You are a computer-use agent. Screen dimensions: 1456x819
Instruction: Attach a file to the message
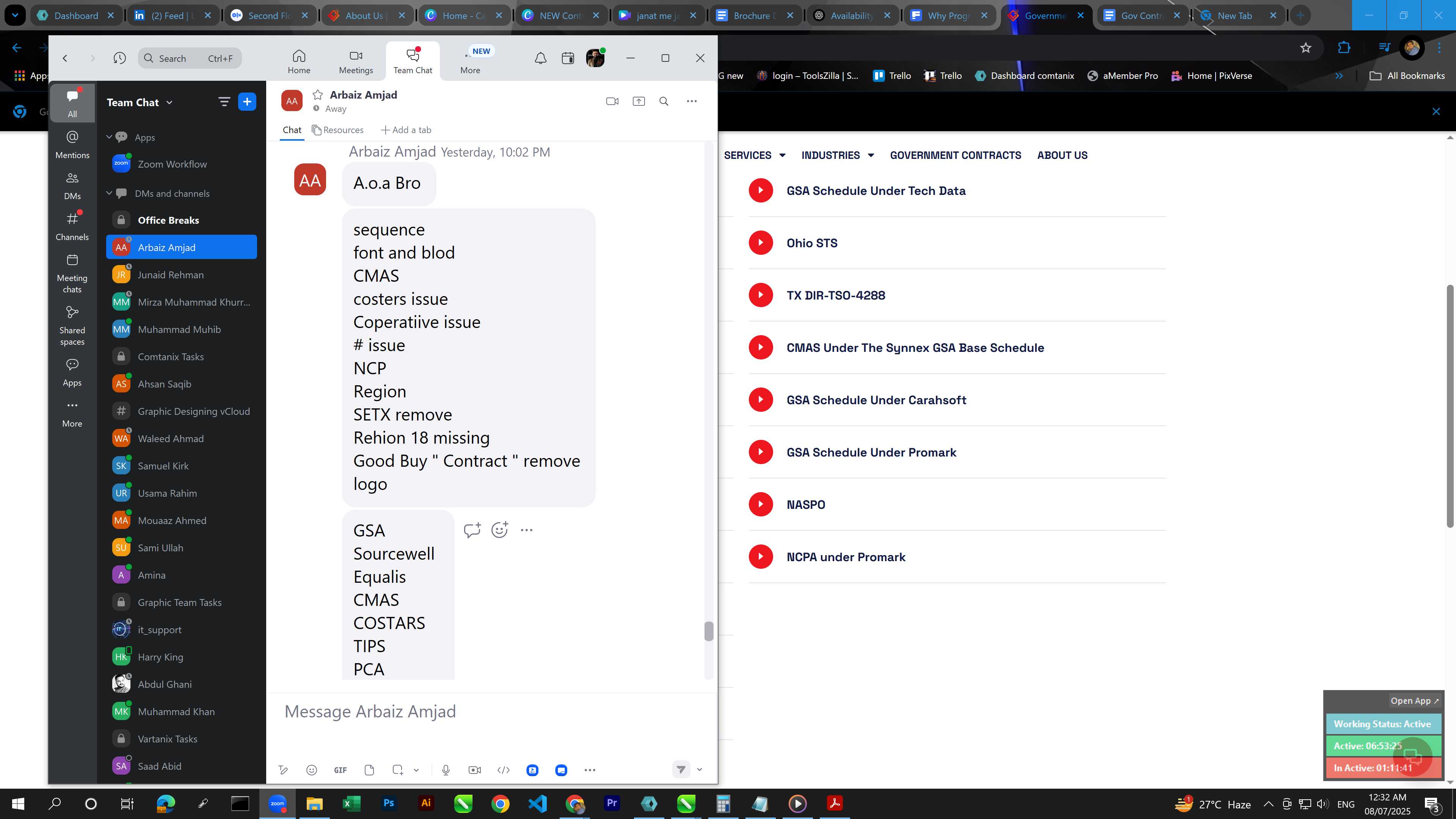369,770
